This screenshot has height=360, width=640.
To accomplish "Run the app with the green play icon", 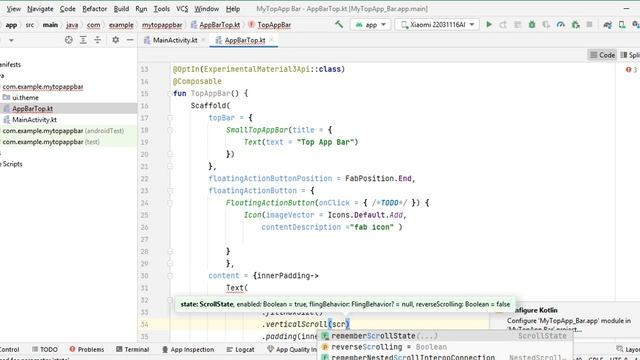I will (x=489, y=24).
